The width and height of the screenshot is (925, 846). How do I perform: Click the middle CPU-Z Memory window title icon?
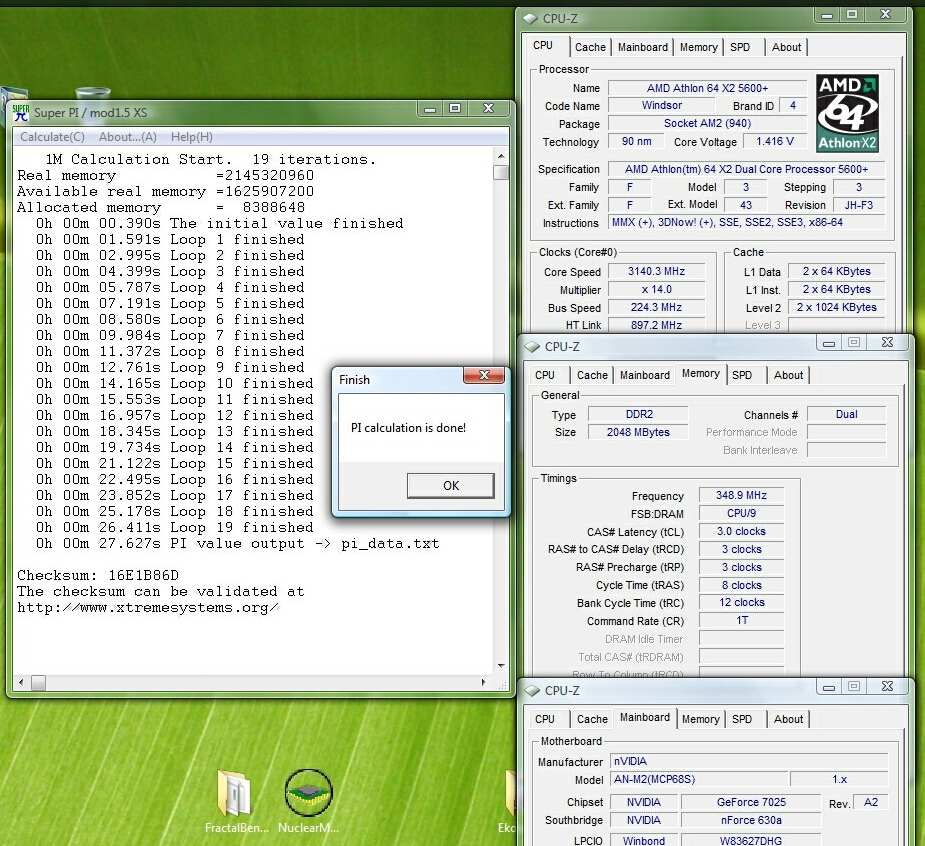click(x=532, y=347)
